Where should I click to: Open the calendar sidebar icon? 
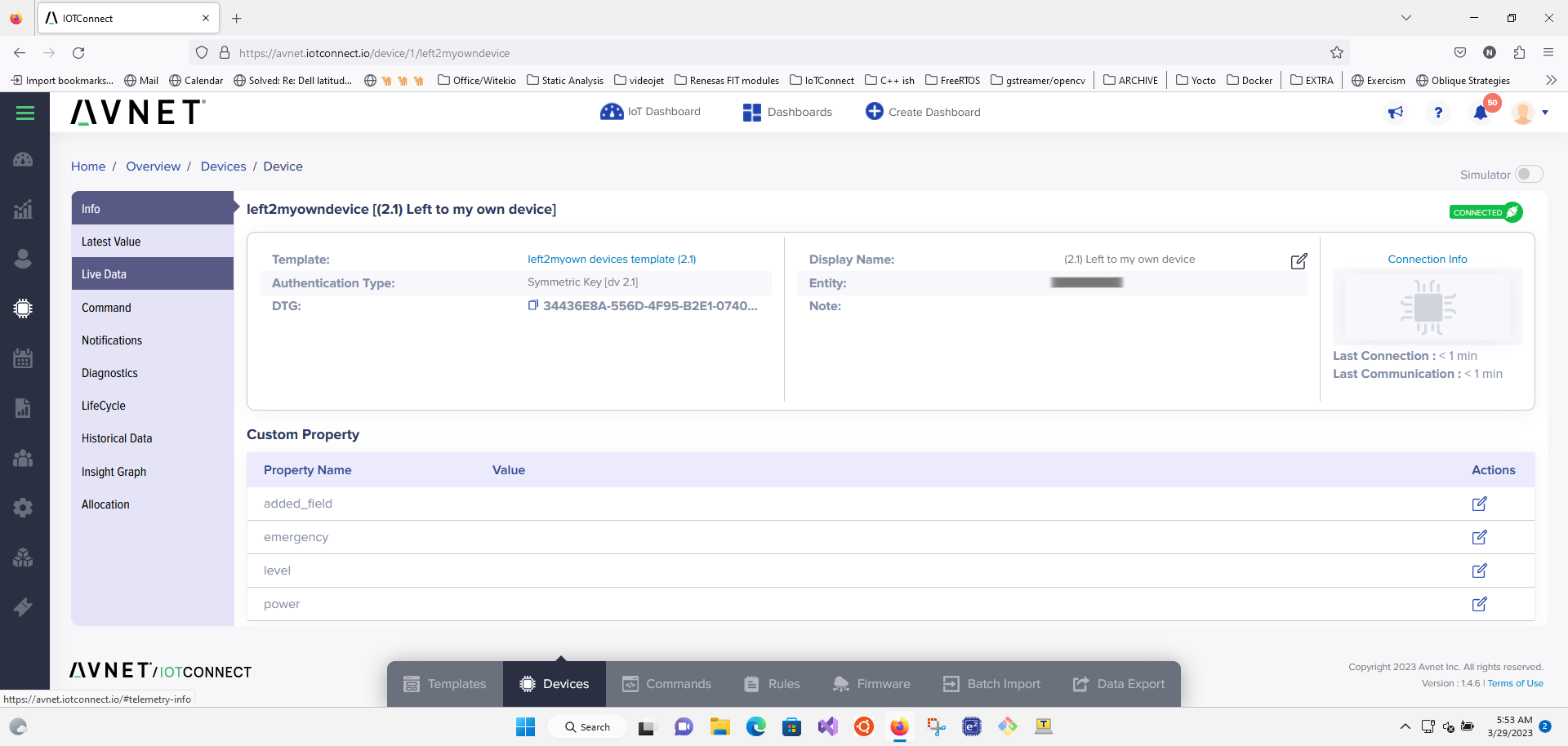[23, 358]
